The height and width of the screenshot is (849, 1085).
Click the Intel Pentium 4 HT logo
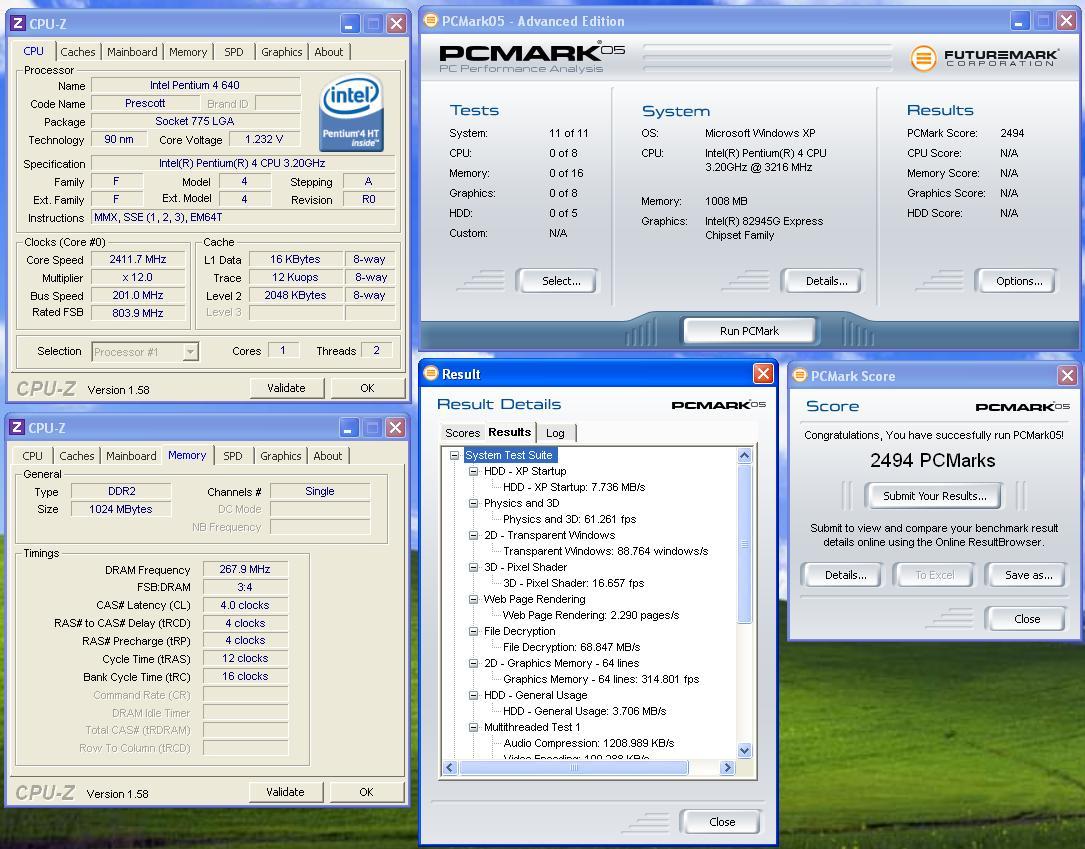tap(352, 112)
